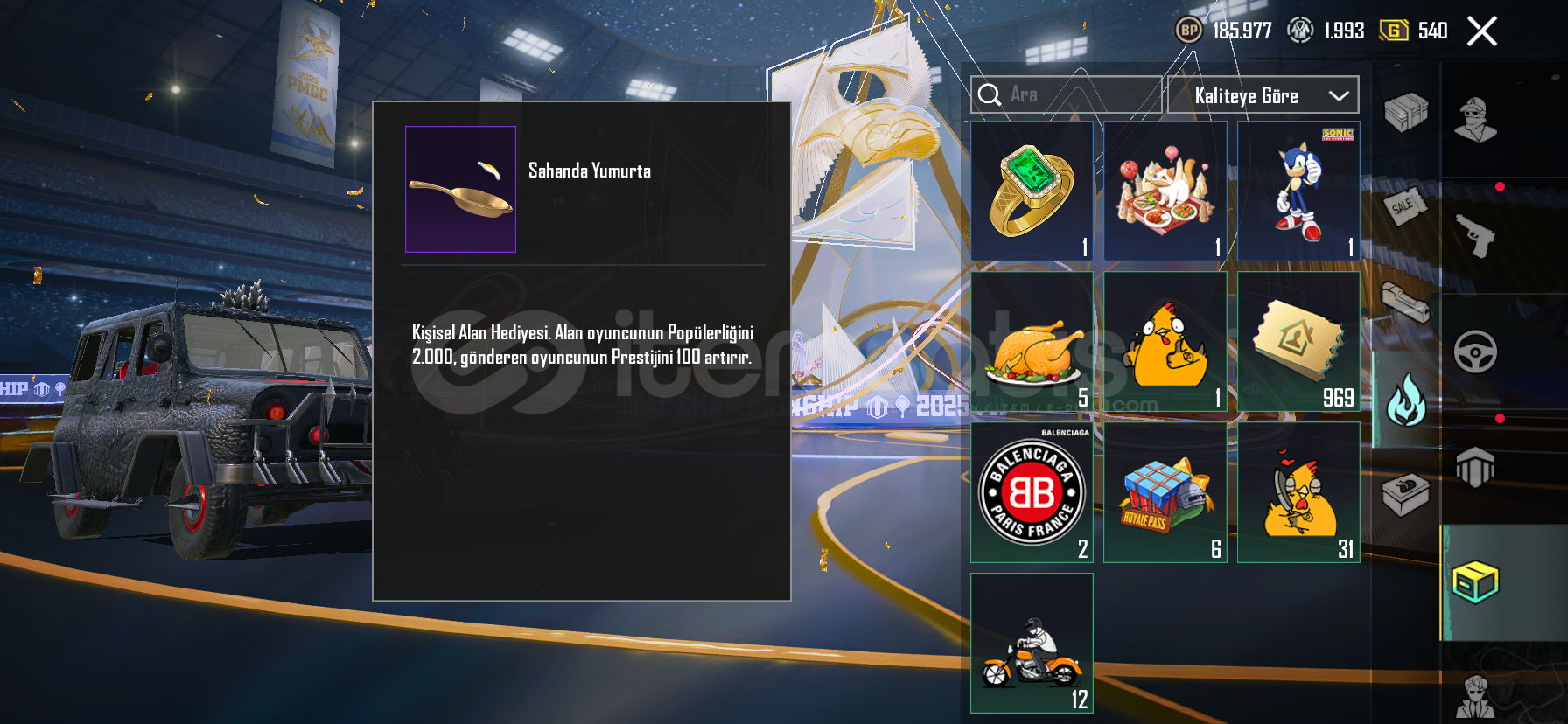Image resolution: width=1568 pixels, height=724 pixels.
Task: Open the supply crate tab icon
Action: (1406, 112)
